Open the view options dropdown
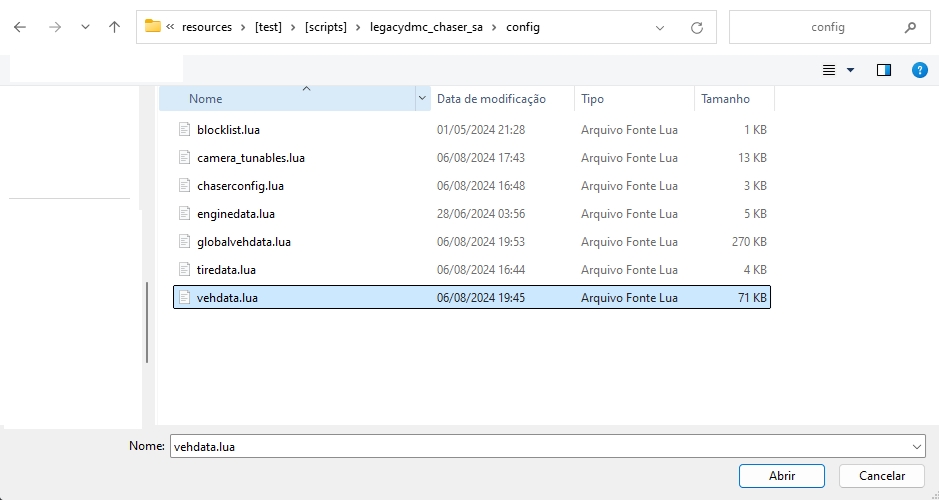Image resolution: width=939 pixels, height=500 pixels. coord(850,70)
